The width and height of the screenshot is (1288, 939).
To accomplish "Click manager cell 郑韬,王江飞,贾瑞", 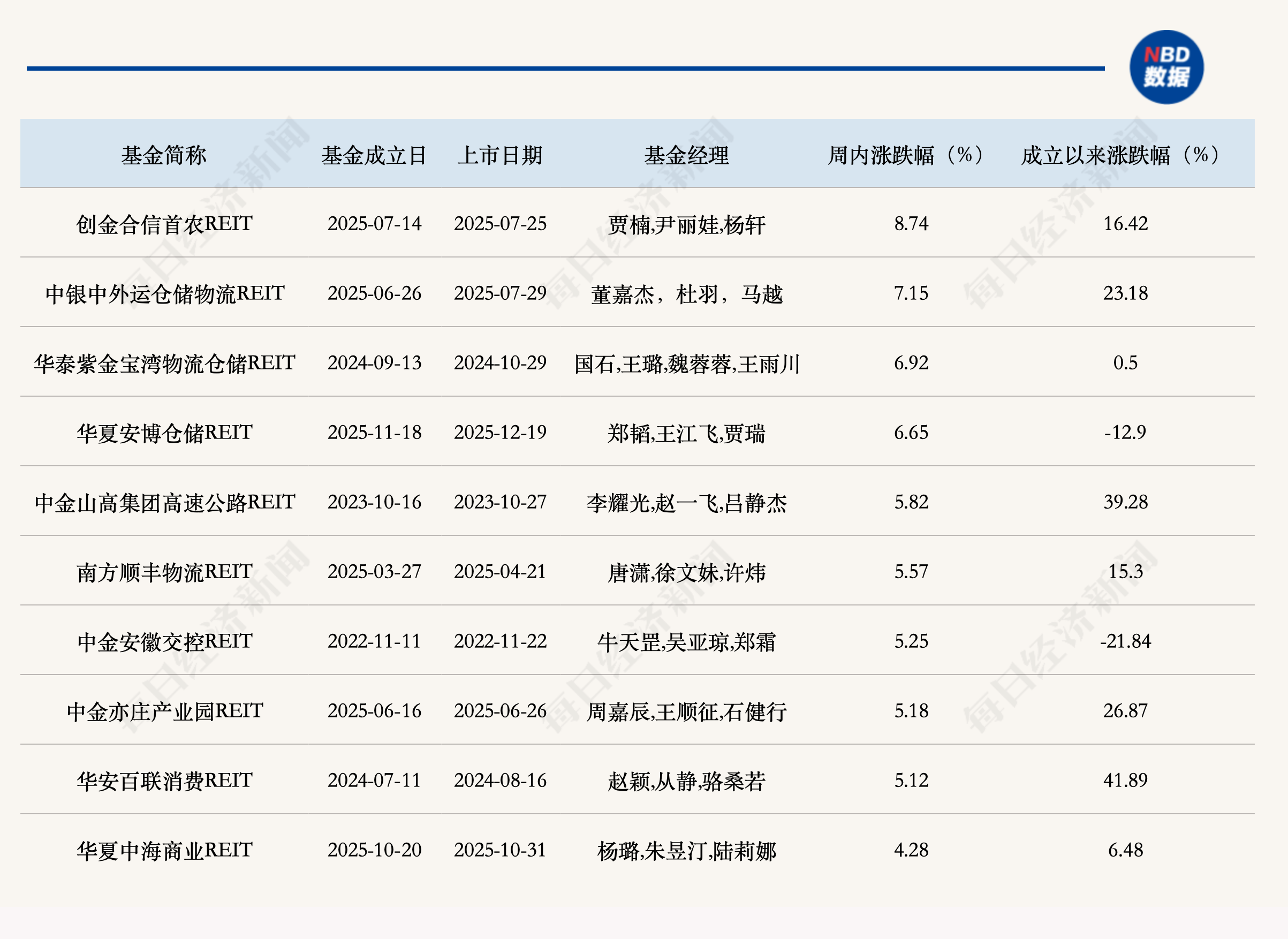I will pos(687,434).
